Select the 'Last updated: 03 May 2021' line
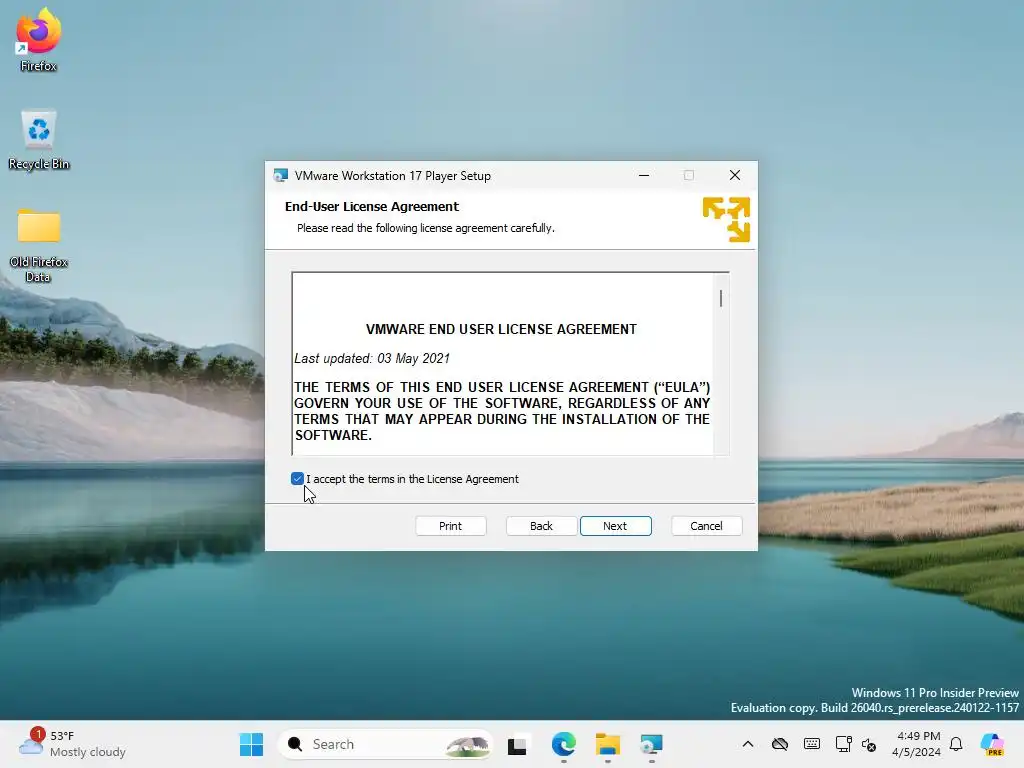This screenshot has height=768, width=1024. click(372, 359)
